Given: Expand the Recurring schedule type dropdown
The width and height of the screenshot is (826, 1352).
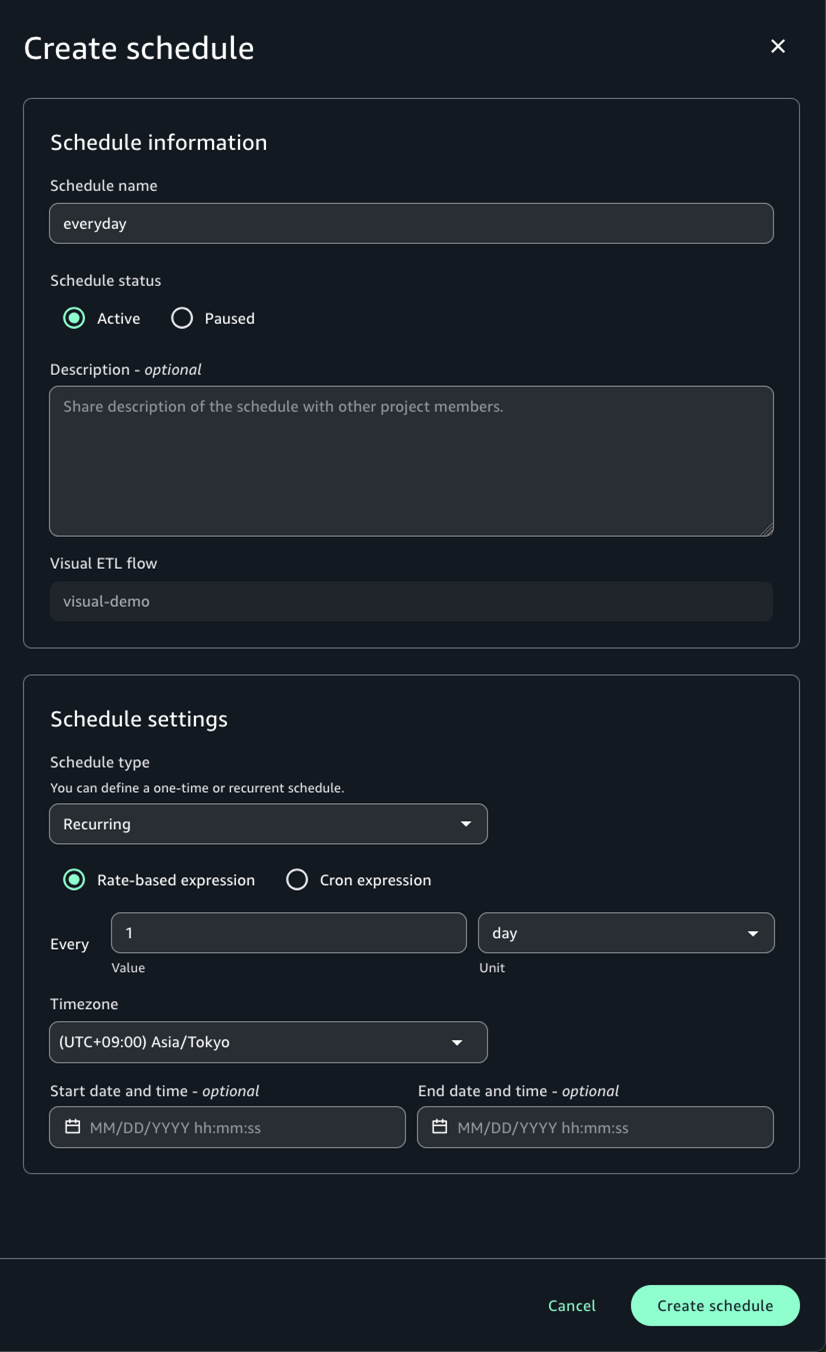Looking at the screenshot, I should pos(267,824).
